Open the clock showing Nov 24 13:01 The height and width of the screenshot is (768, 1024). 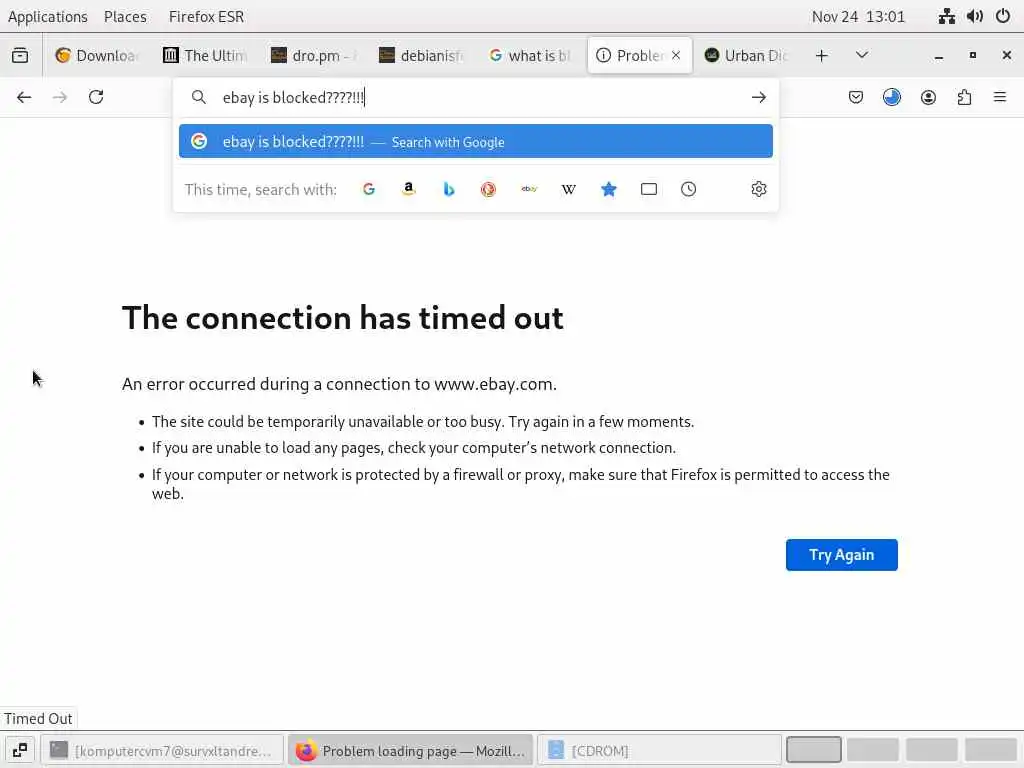pyautogui.click(x=858, y=16)
